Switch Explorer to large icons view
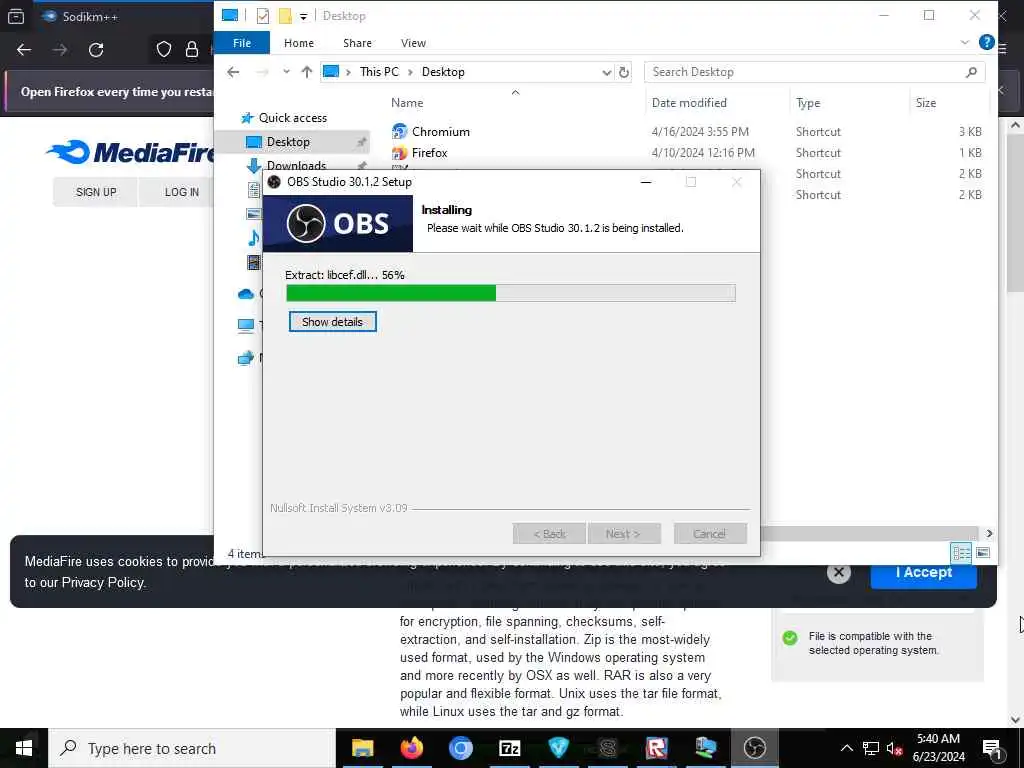The height and width of the screenshot is (768, 1024). (982, 553)
